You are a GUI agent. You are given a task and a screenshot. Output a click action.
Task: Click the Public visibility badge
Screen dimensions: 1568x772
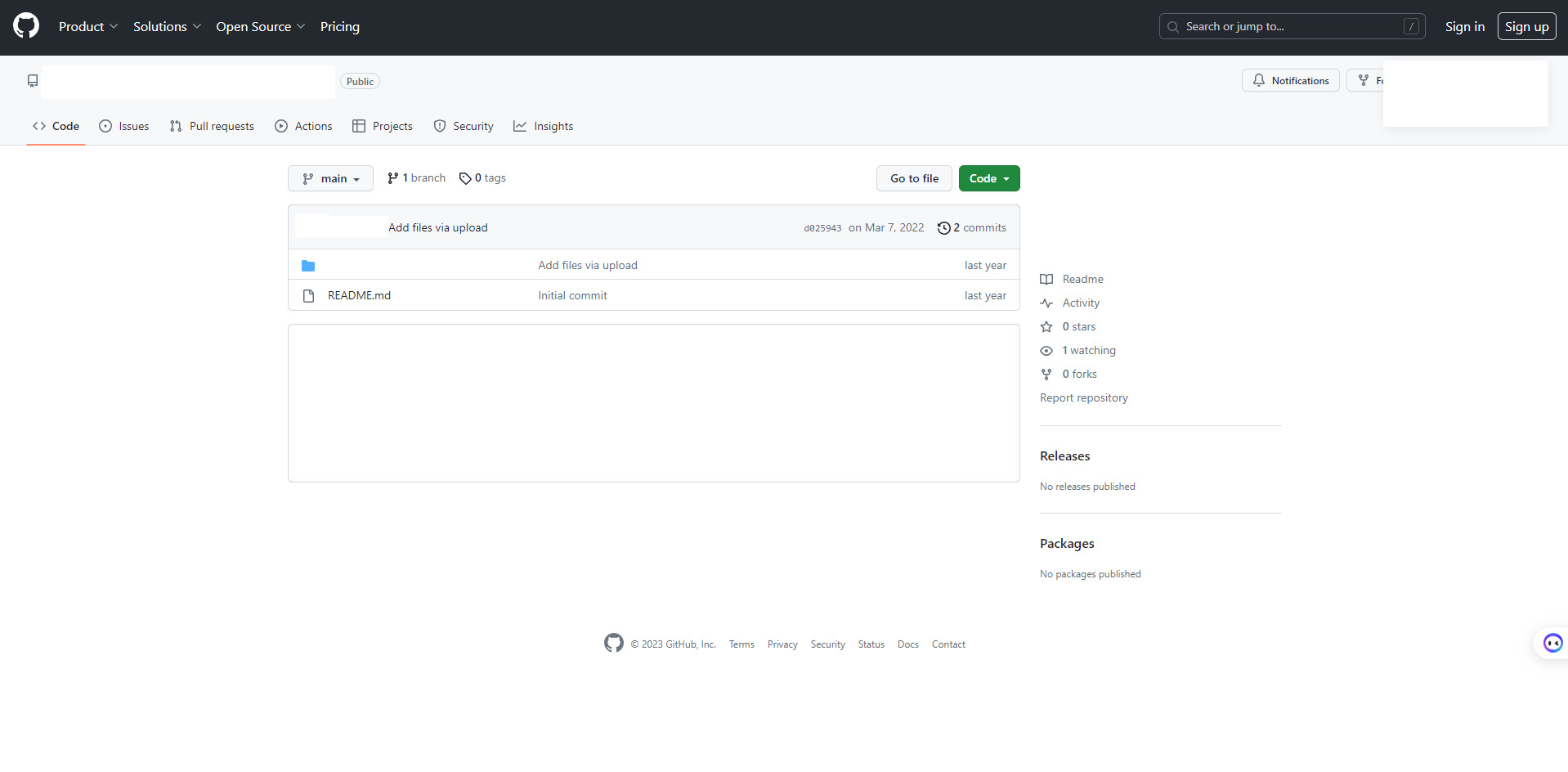point(360,81)
